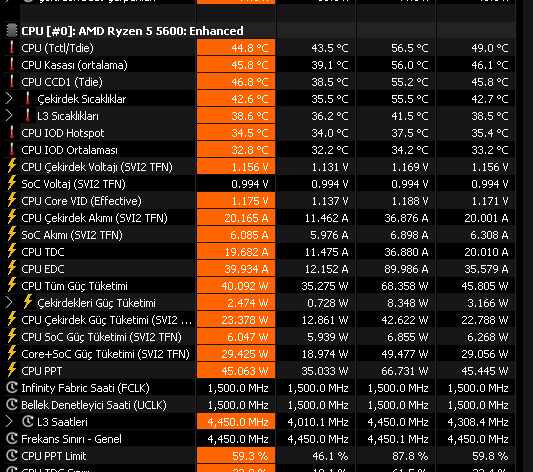Viewport: 533px width, 472px height.
Task: Select the CPU CCD1 (Tdie) label
Action: pos(62,82)
